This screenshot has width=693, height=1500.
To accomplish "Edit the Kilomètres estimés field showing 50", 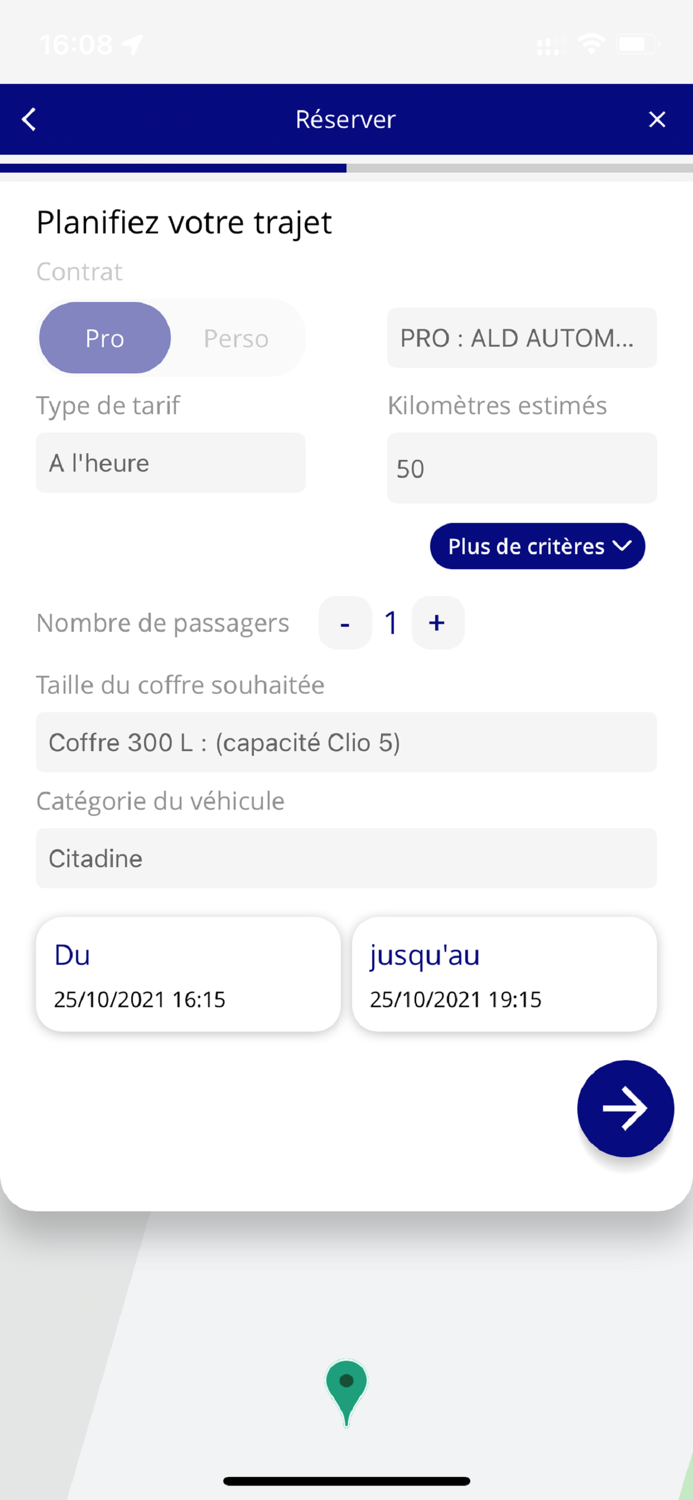I will [x=521, y=468].
